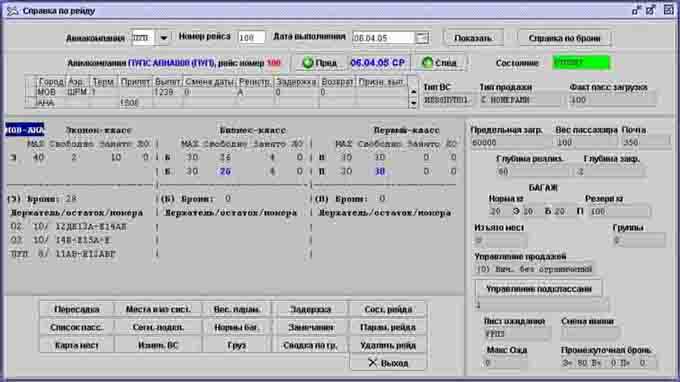
Task: Open Управление подклассами
Action: pyautogui.click(x=539, y=289)
